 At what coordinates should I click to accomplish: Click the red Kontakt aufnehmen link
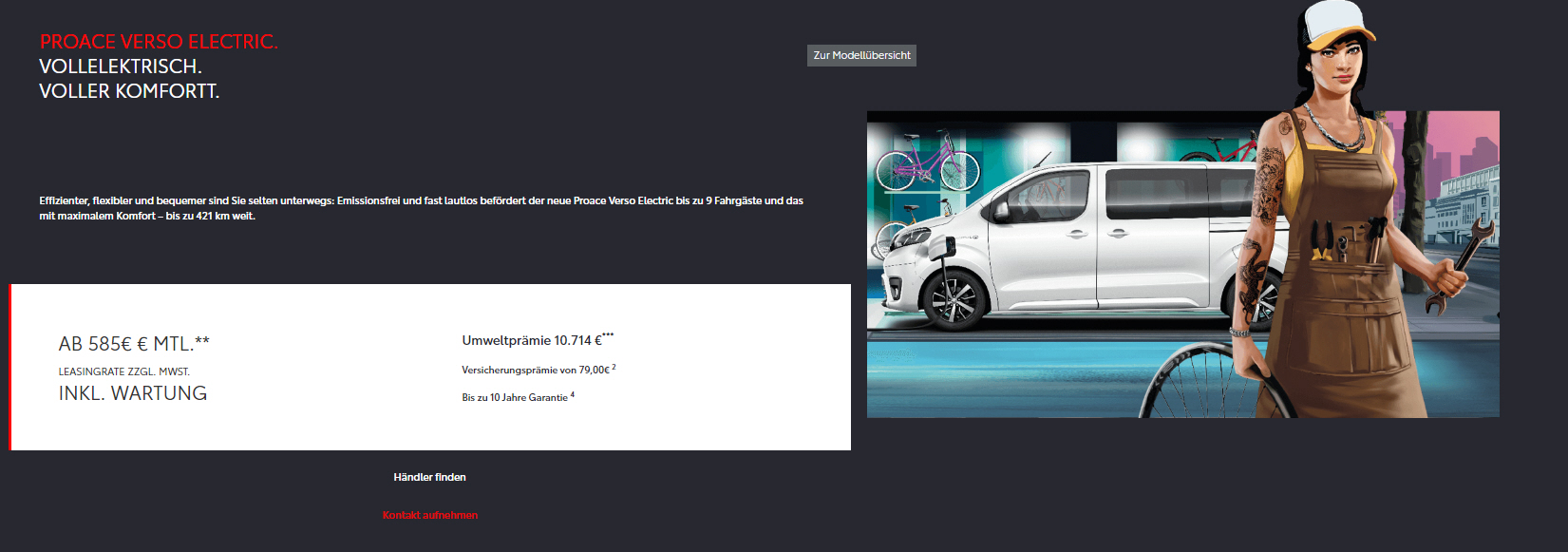pos(429,515)
